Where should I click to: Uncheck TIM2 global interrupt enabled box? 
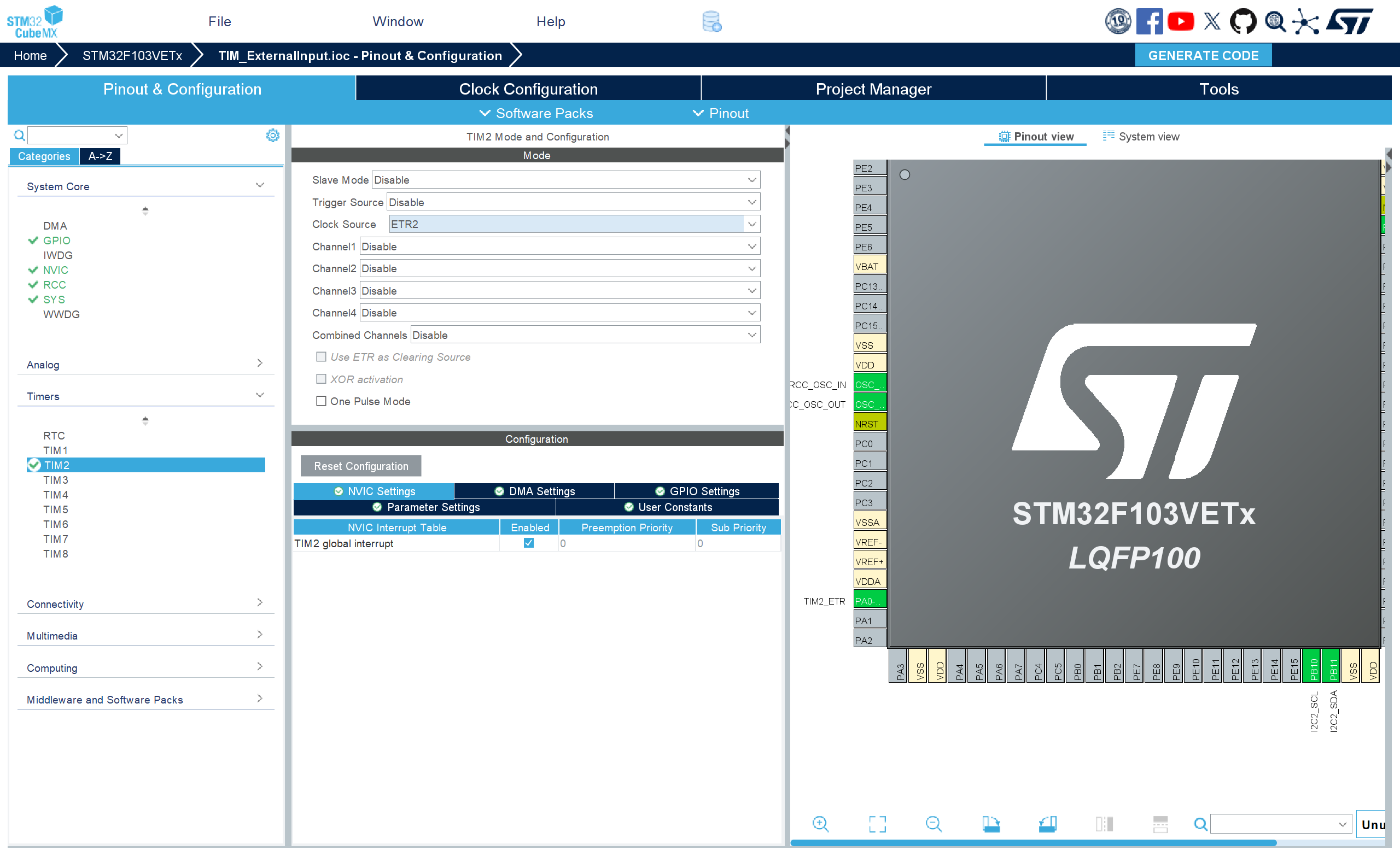528,543
